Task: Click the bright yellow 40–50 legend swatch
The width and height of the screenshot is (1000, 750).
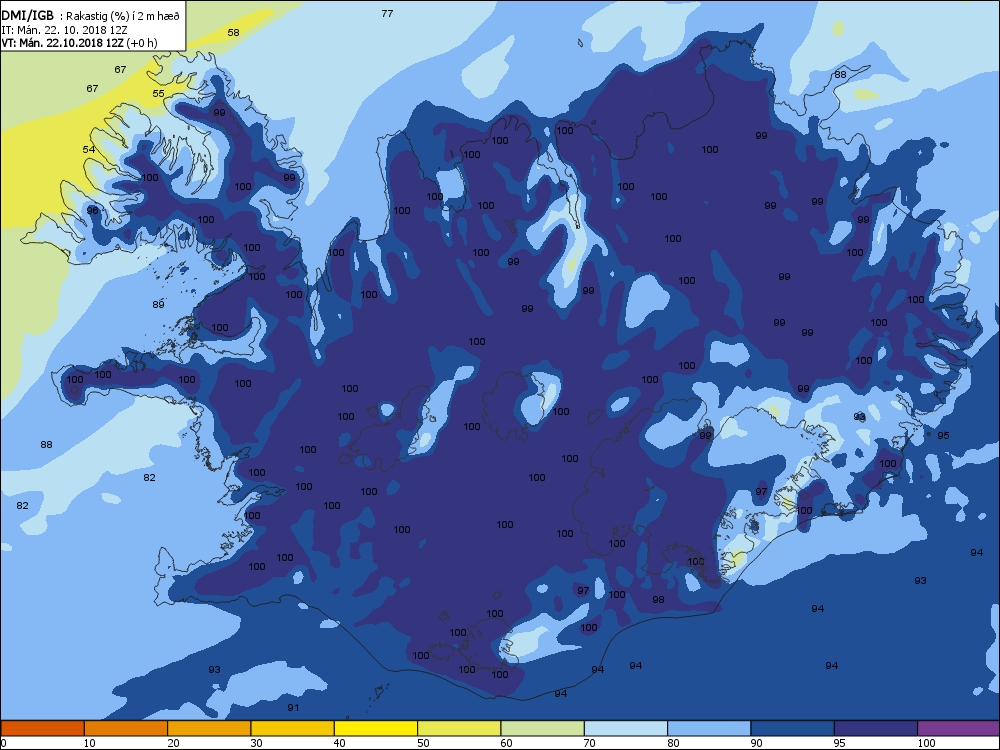Action: pos(376,728)
